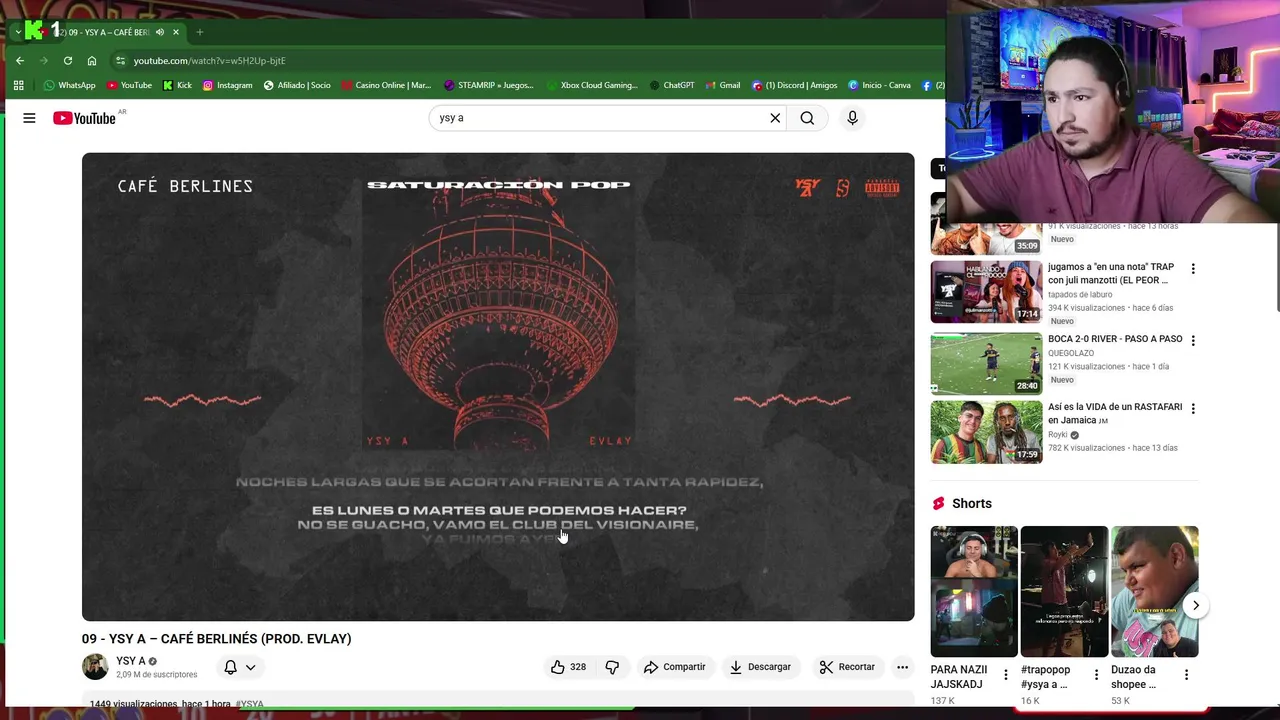The image size is (1280, 720).
Task: Run search with magnifying glass button
Action: (807, 118)
